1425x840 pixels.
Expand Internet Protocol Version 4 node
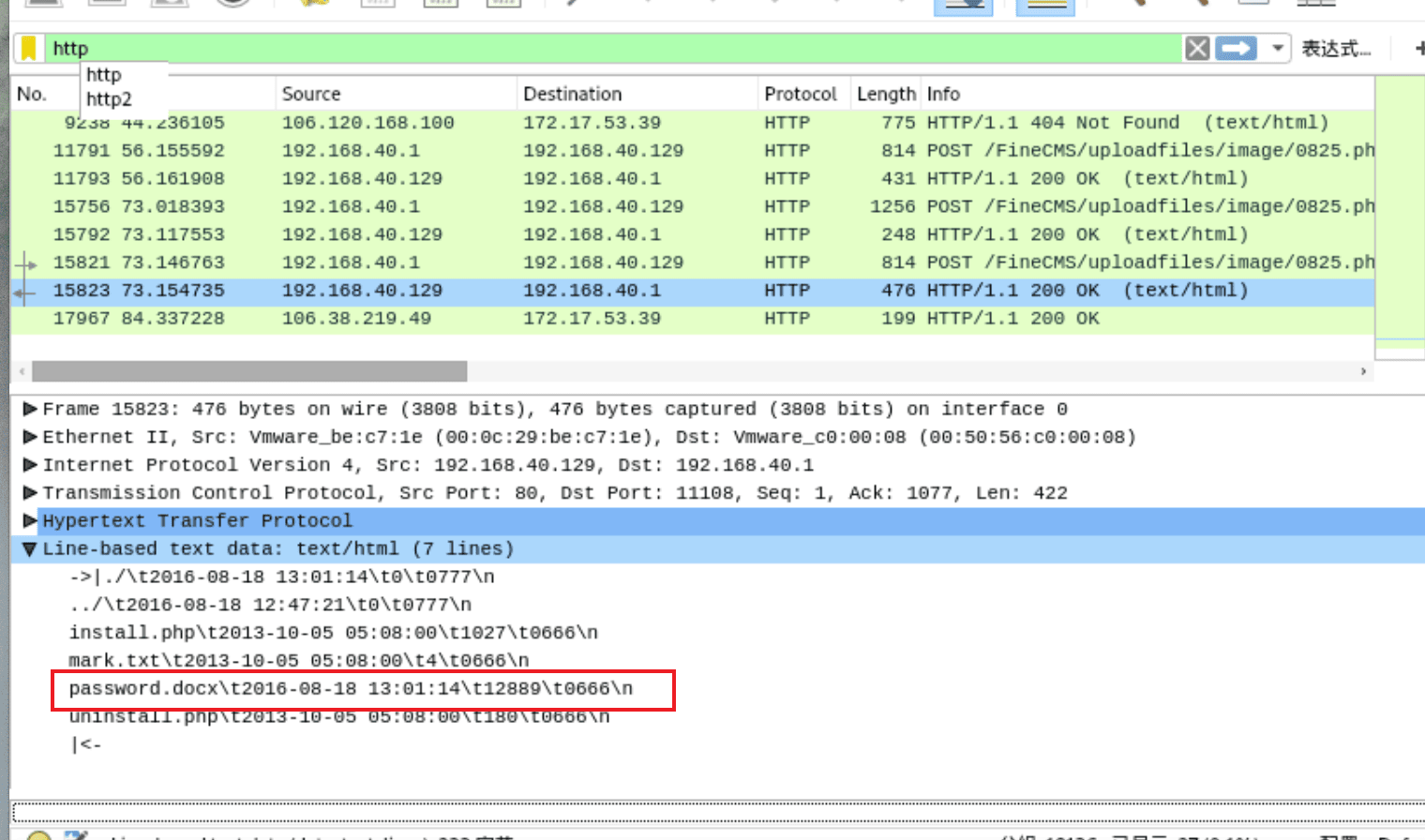[30, 465]
